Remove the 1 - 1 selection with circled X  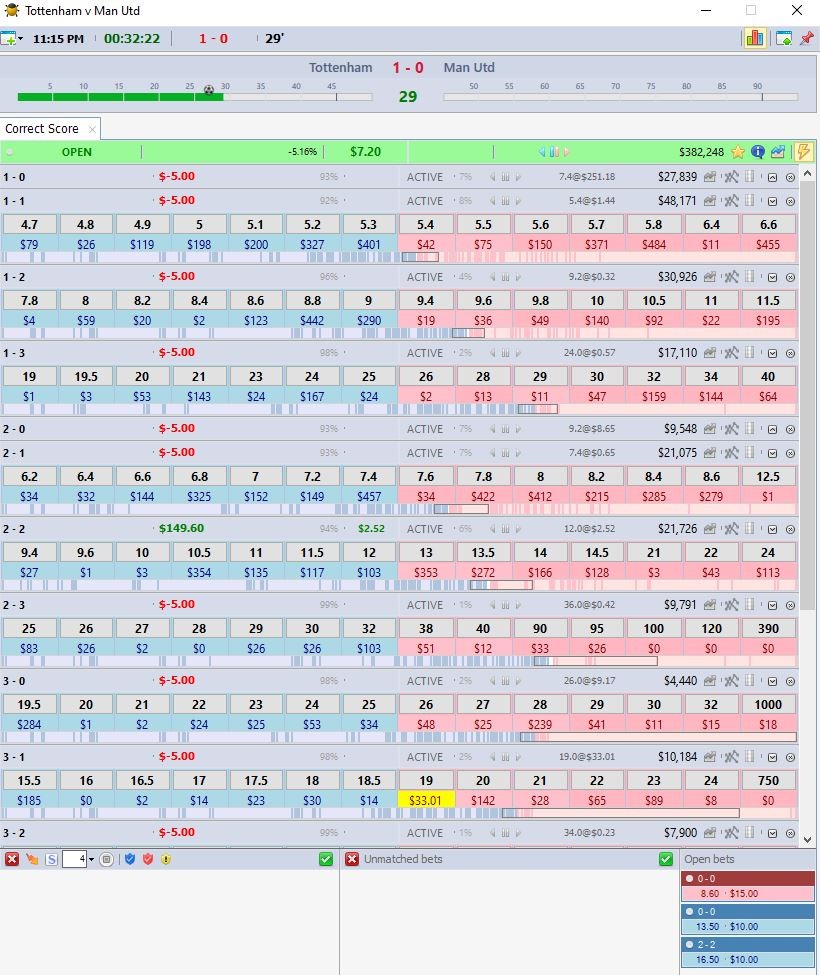[x=790, y=201]
